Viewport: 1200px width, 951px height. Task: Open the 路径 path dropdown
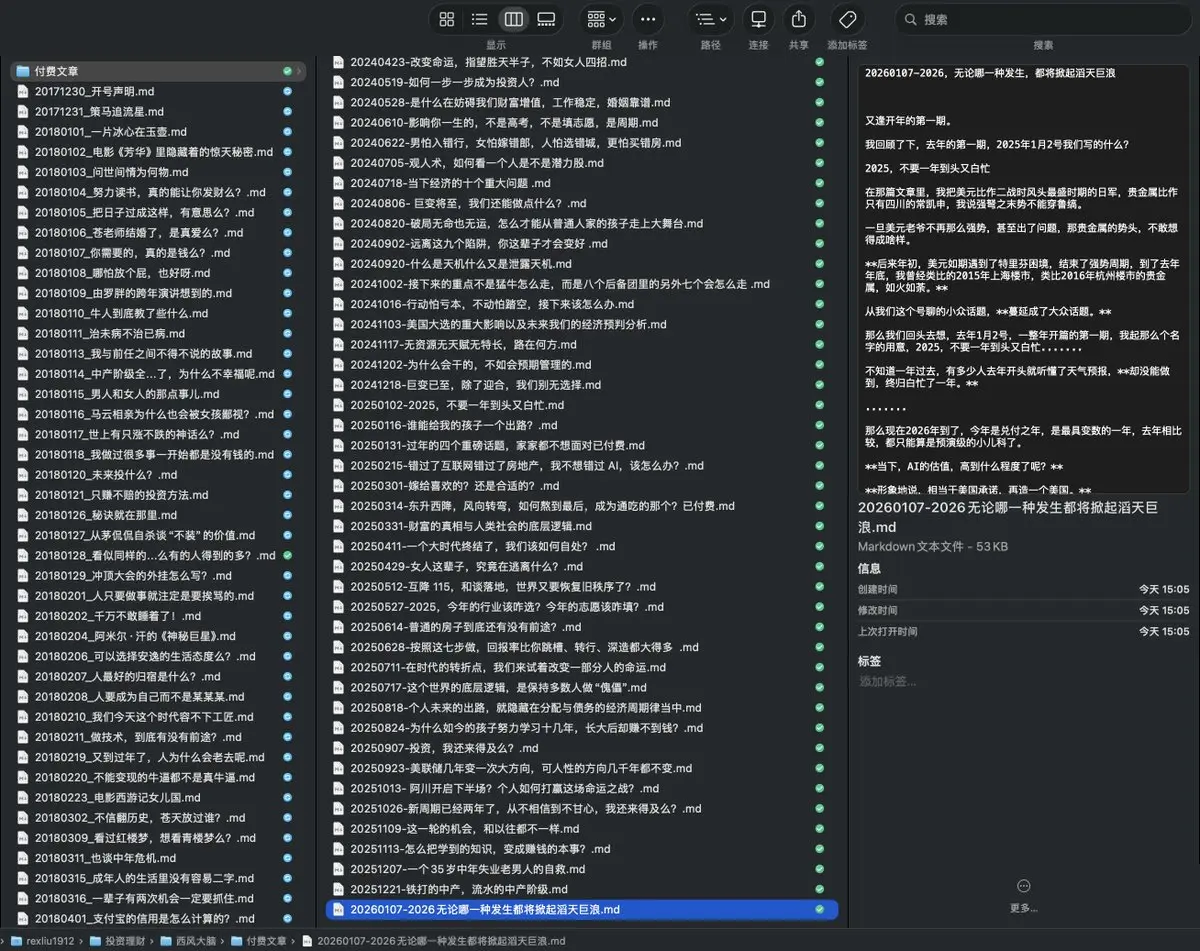(x=711, y=19)
